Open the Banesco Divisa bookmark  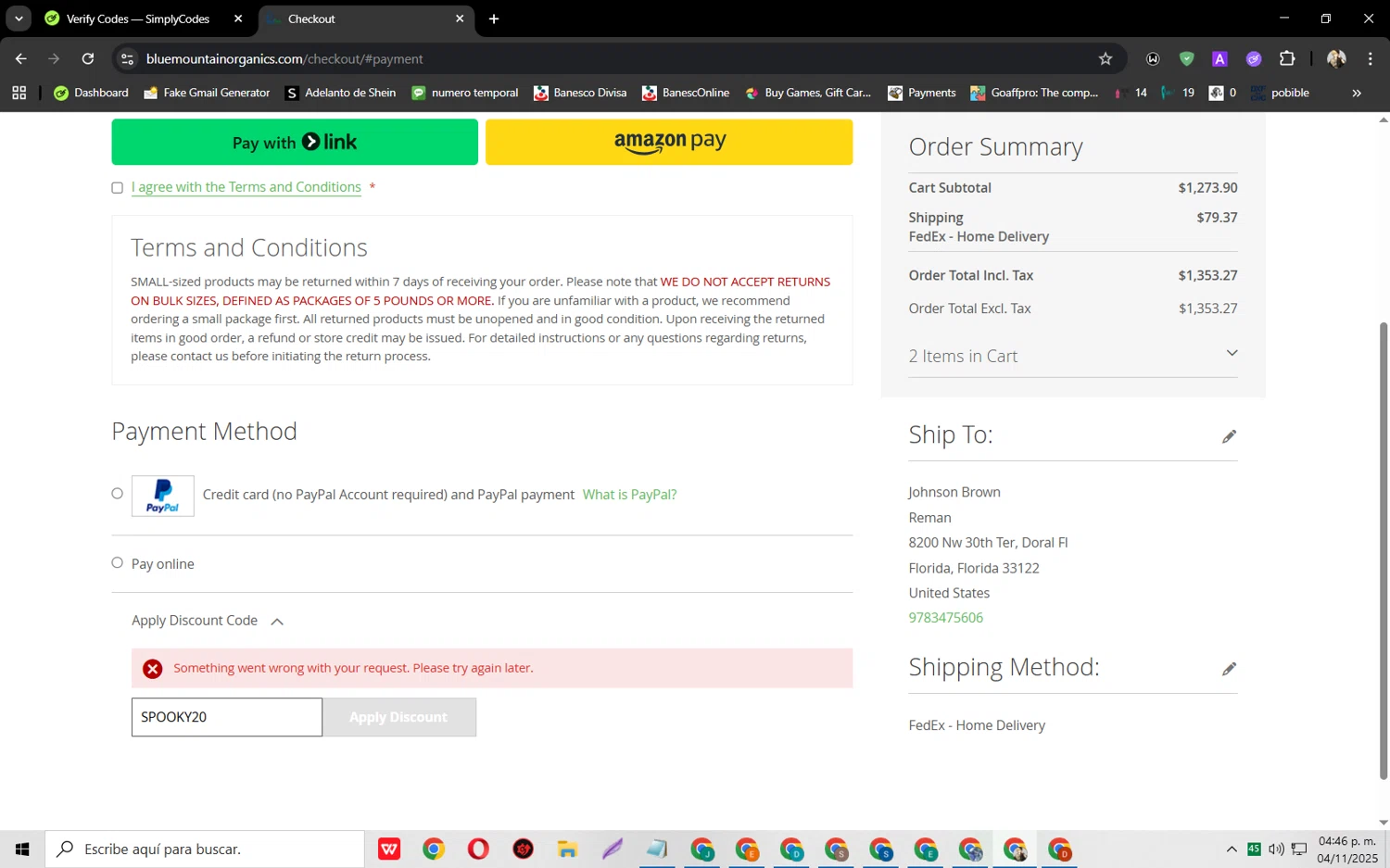(580, 93)
